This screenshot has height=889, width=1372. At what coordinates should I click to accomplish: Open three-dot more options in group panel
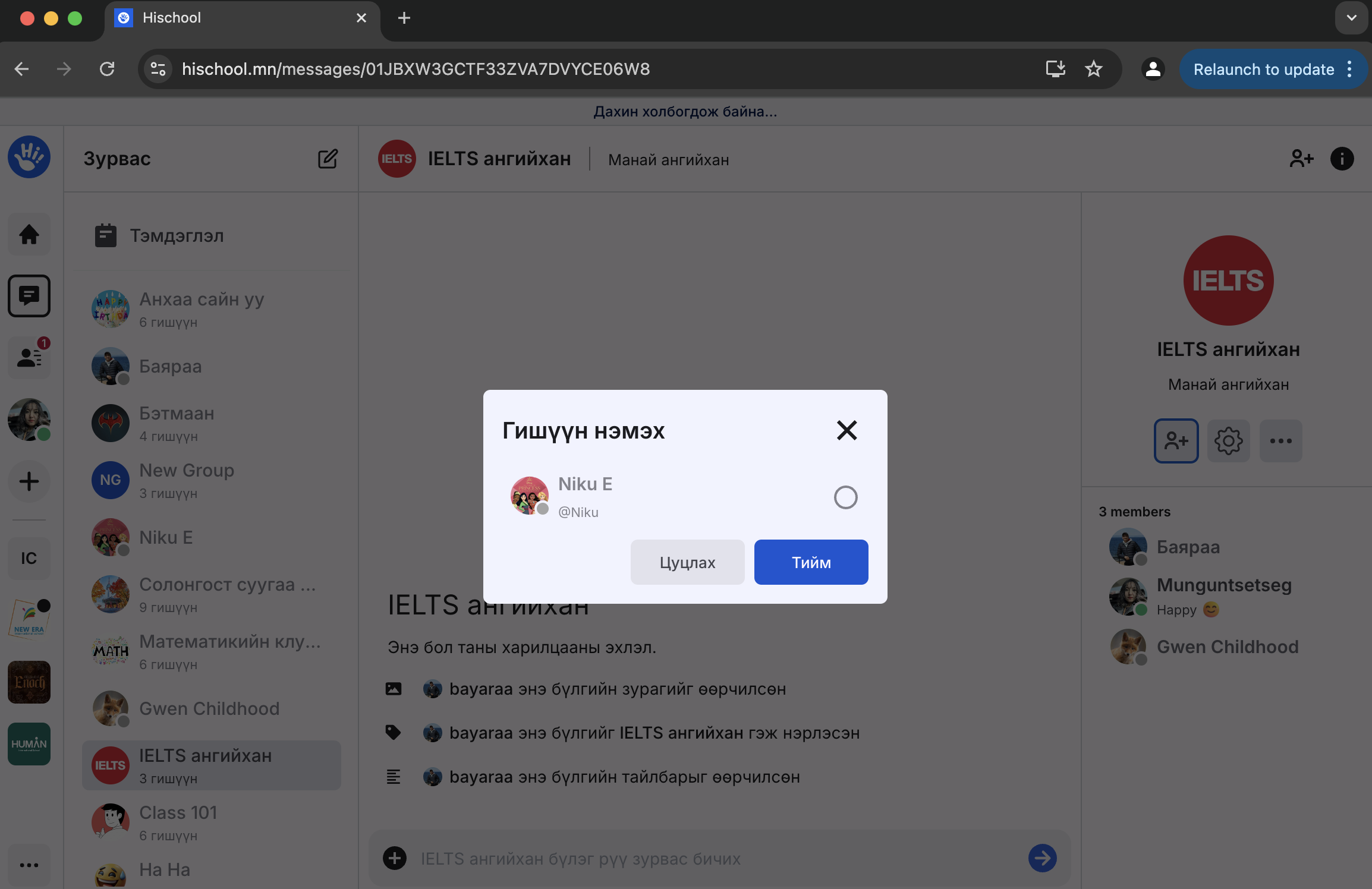[x=1280, y=441]
